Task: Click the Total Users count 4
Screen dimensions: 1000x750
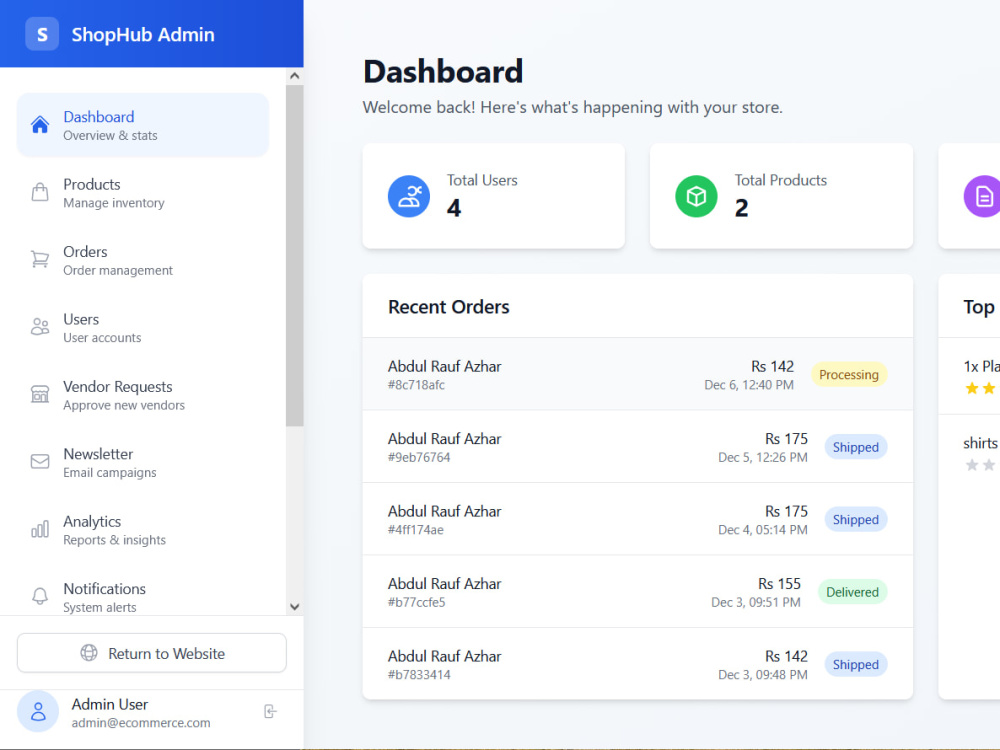Action: [x=454, y=208]
